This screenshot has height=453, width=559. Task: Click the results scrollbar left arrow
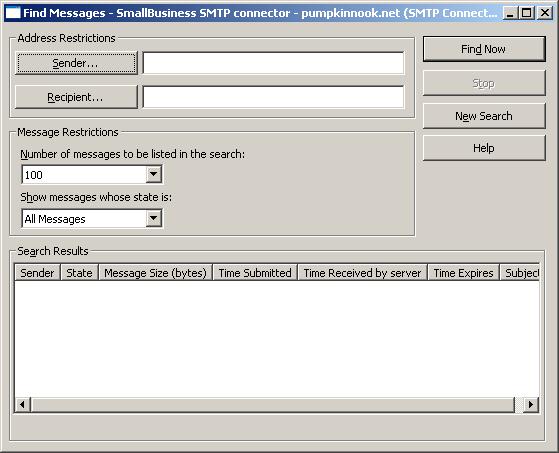(22, 405)
